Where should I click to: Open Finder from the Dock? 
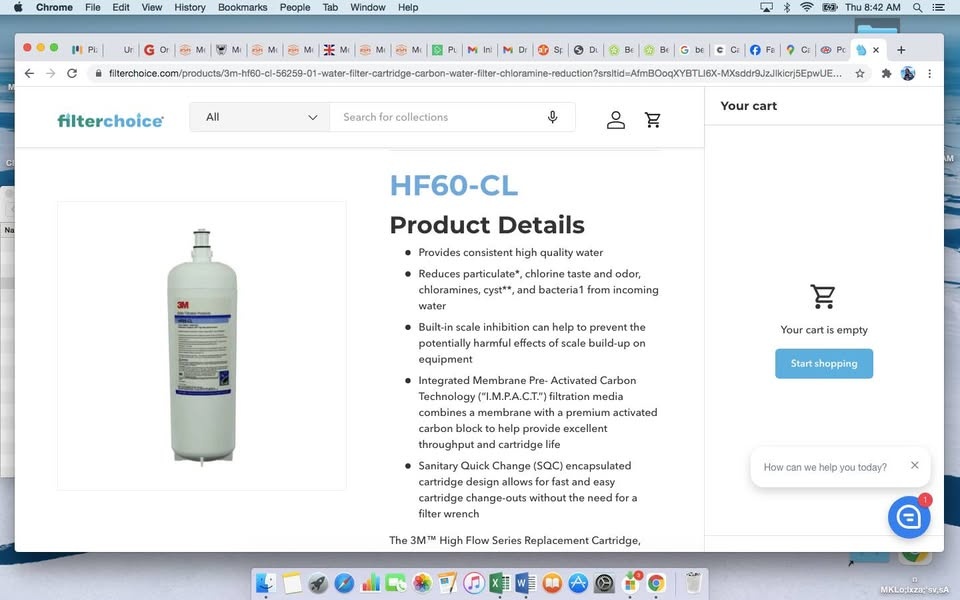click(266, 583)
